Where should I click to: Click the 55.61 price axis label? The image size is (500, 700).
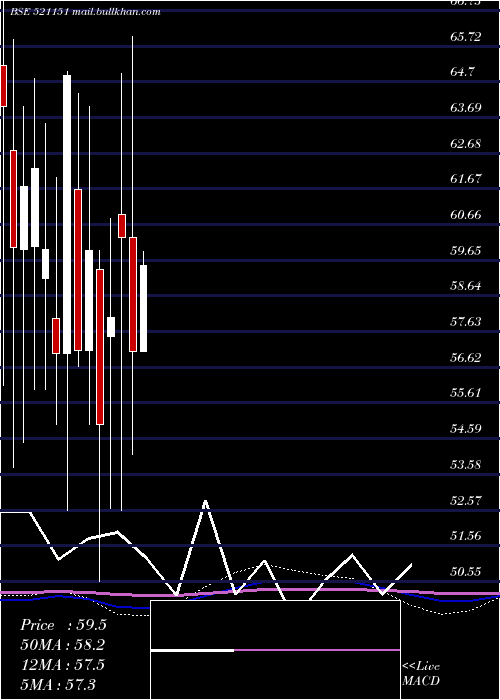(x=466, y=393)
